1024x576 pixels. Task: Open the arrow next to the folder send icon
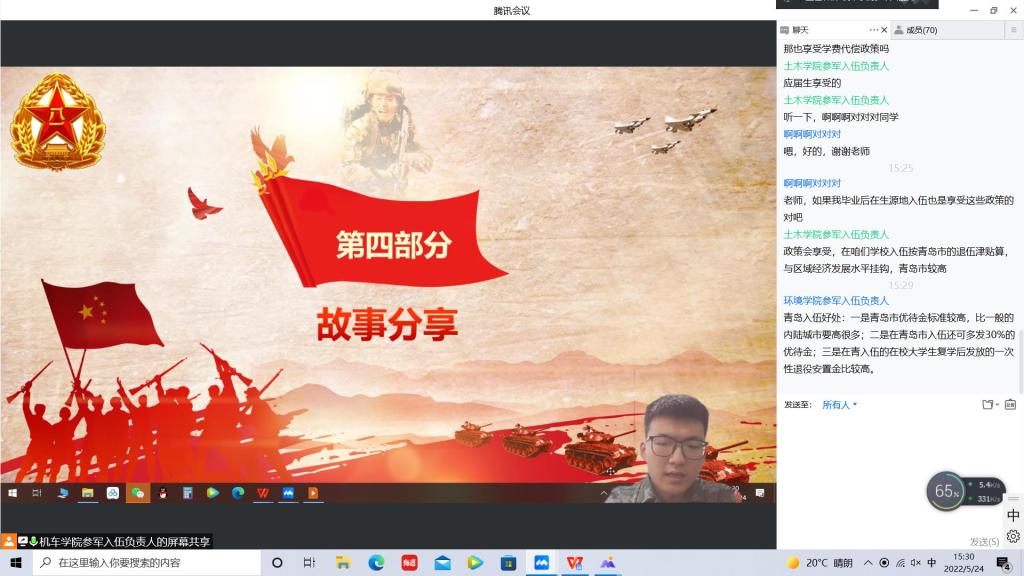click(996, 403)
